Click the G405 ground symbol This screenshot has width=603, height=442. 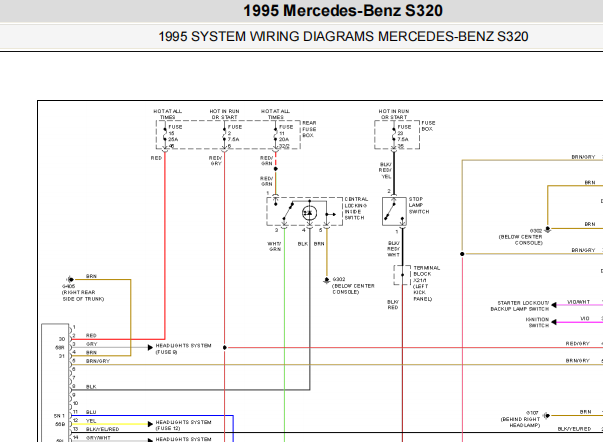coord(70,280)
